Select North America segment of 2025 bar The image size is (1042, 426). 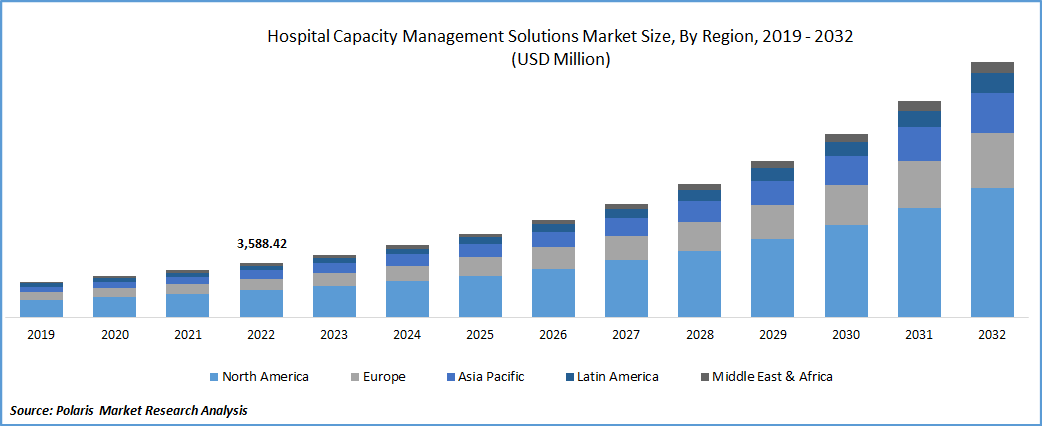(x=480, y=296)
